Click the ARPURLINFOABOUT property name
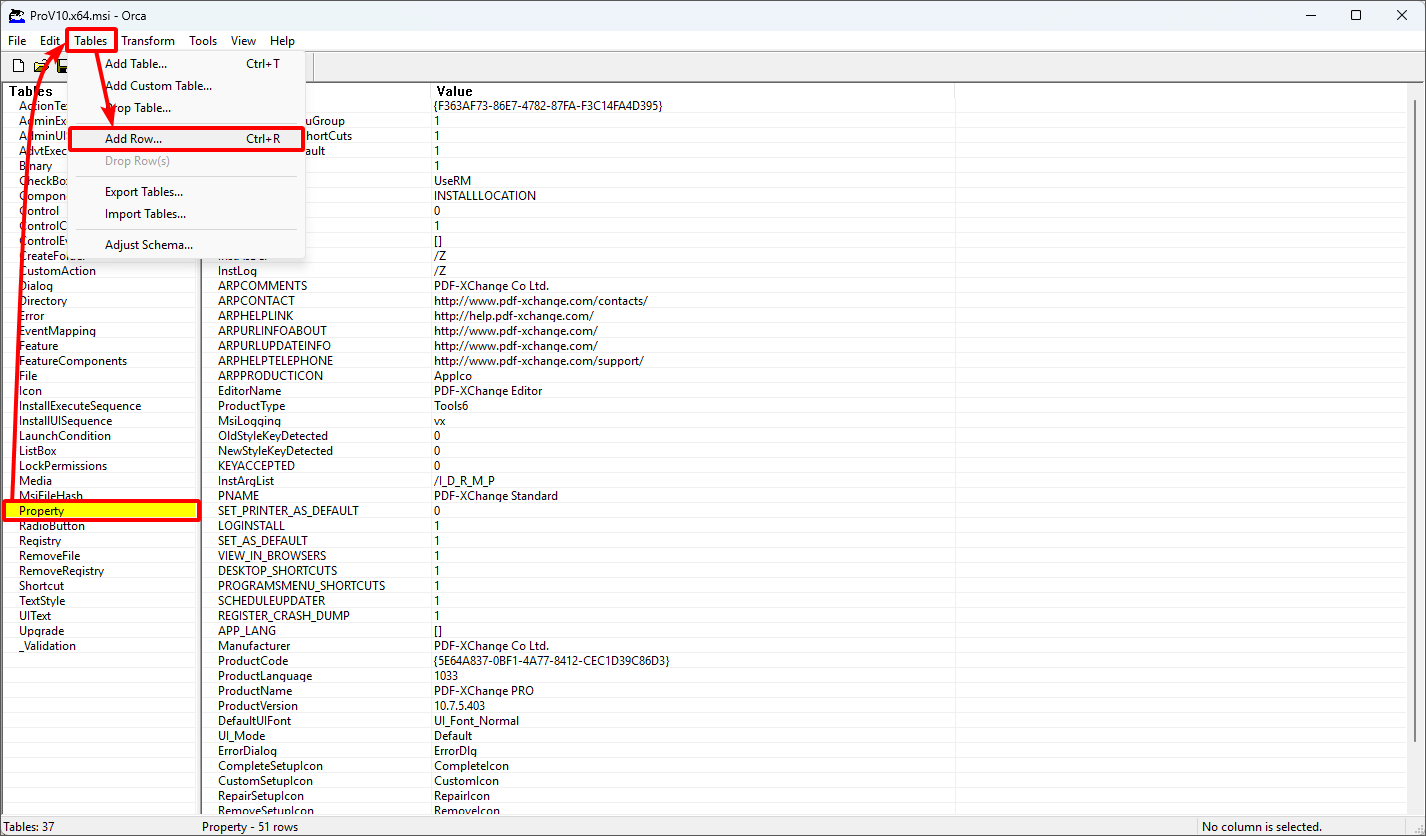Image resolution: width=1426 pixels, height=836 pixels. 272,331
